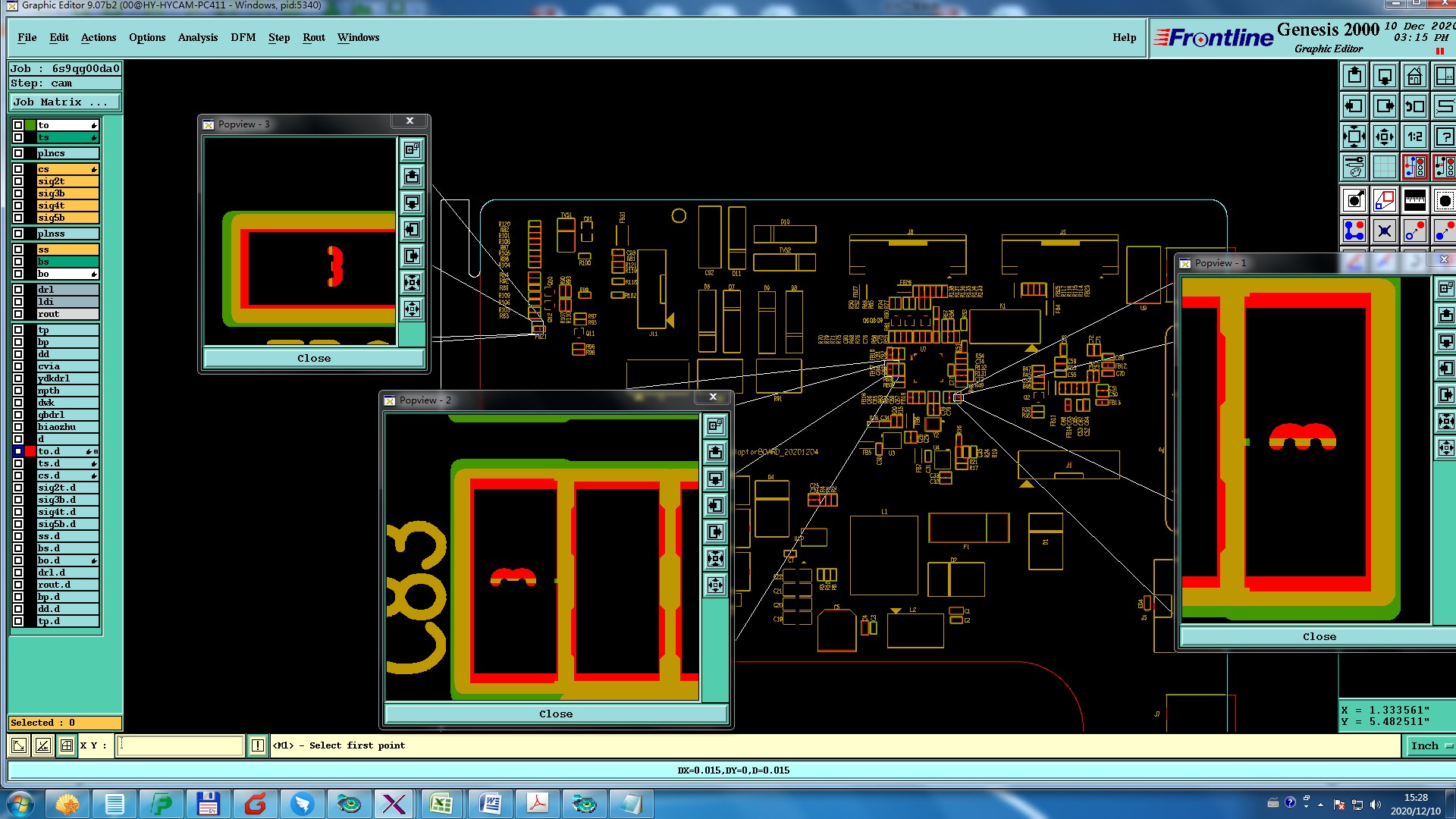
Task: Click the snap to intersection icon
Action: tap(1385, 231)
